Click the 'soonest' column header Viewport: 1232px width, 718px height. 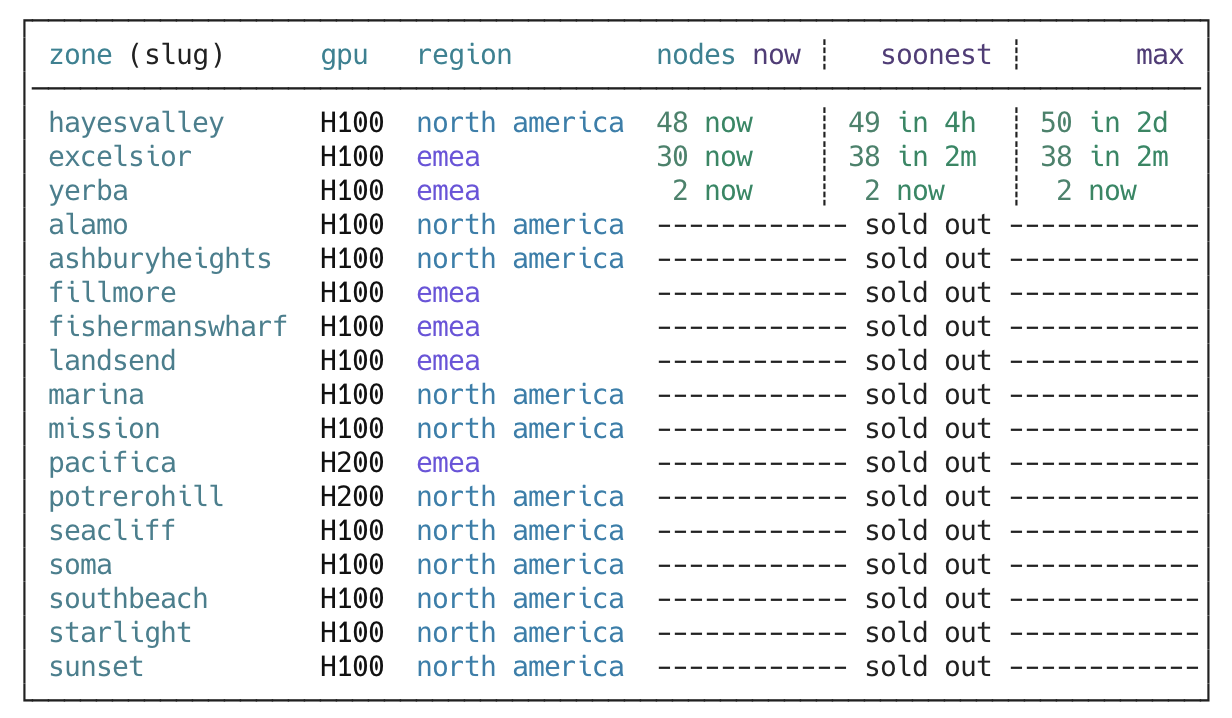click(x=936, y=55)
